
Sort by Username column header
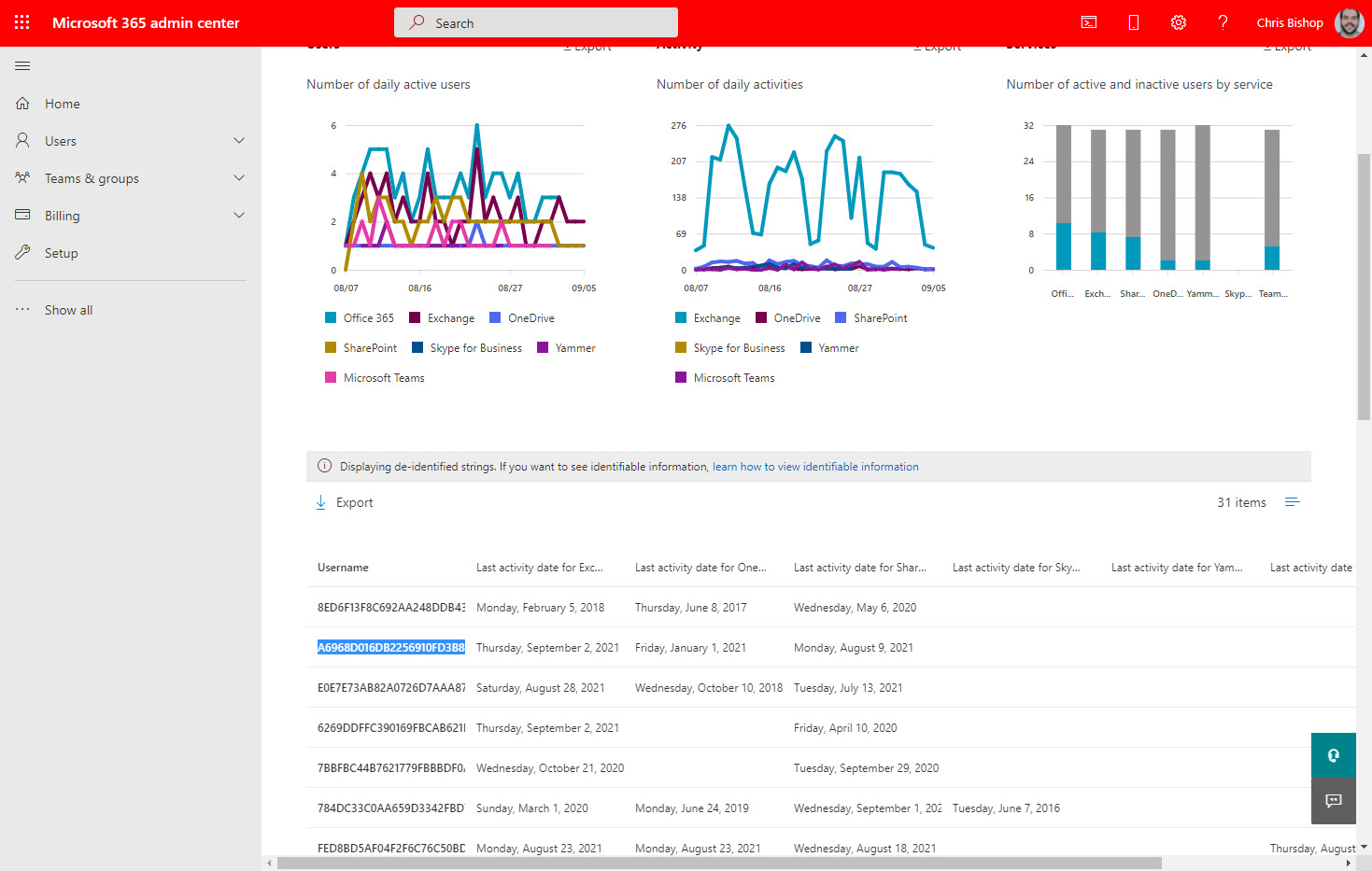click(x=343, y=568)
